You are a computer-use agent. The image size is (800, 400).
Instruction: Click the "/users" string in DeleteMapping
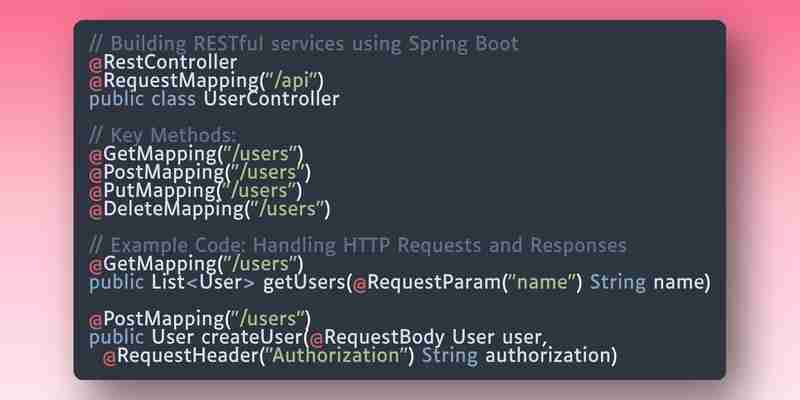point(287,210)
